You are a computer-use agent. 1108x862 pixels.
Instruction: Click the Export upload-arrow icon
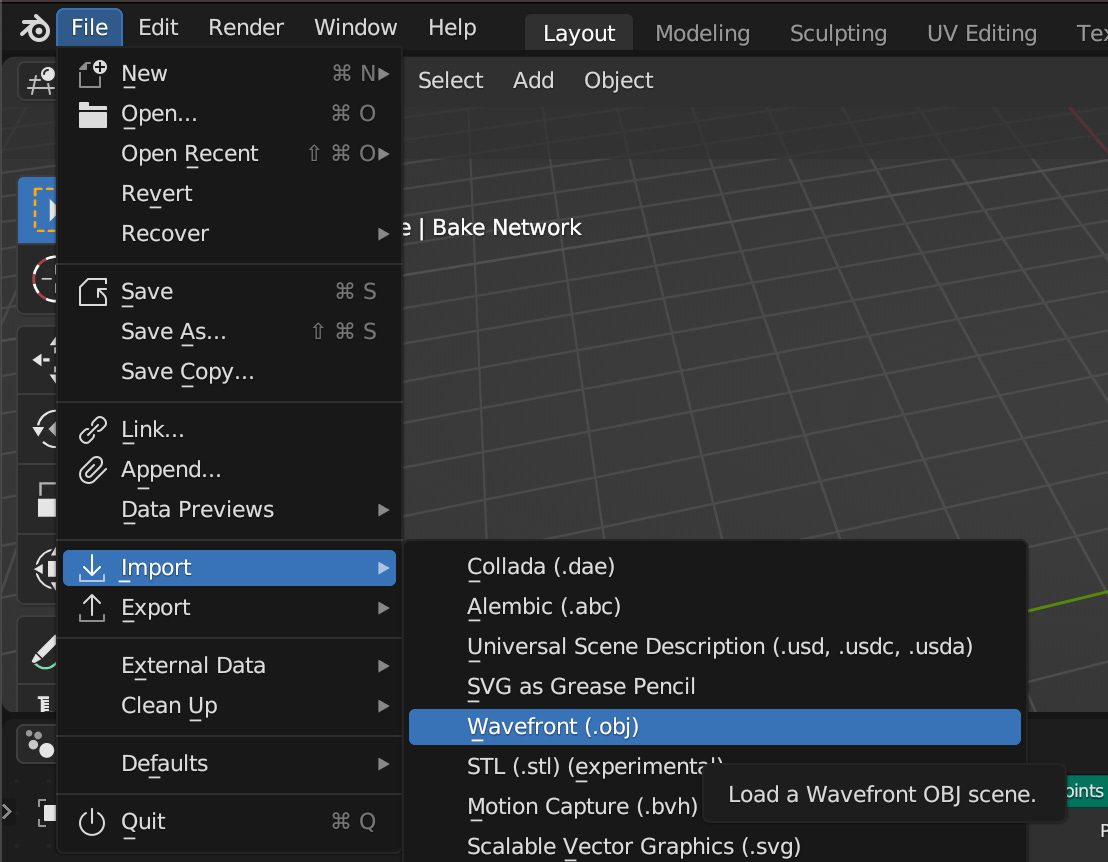(92, 608)
